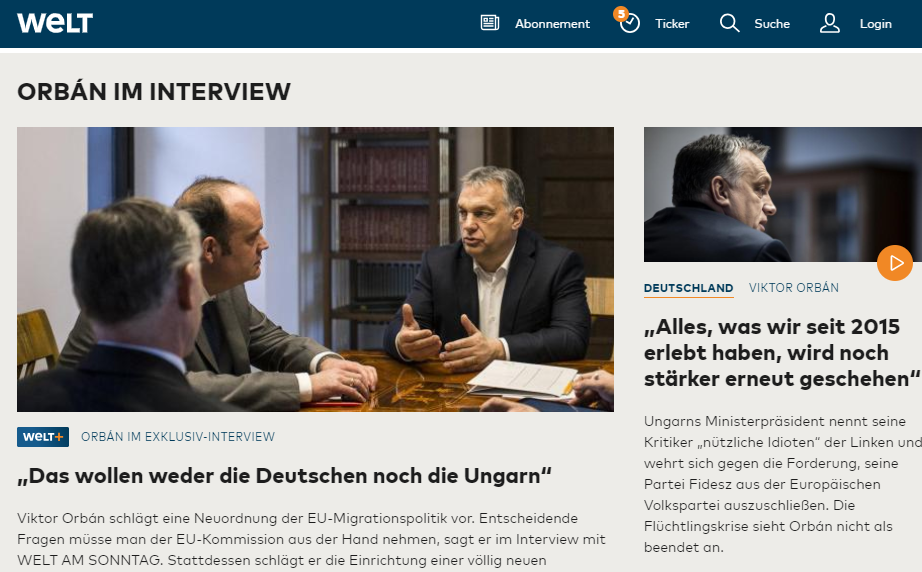Click the WELT+ premium badge
This screenshot has height=572, width=922.
click(x=43, y=437)
